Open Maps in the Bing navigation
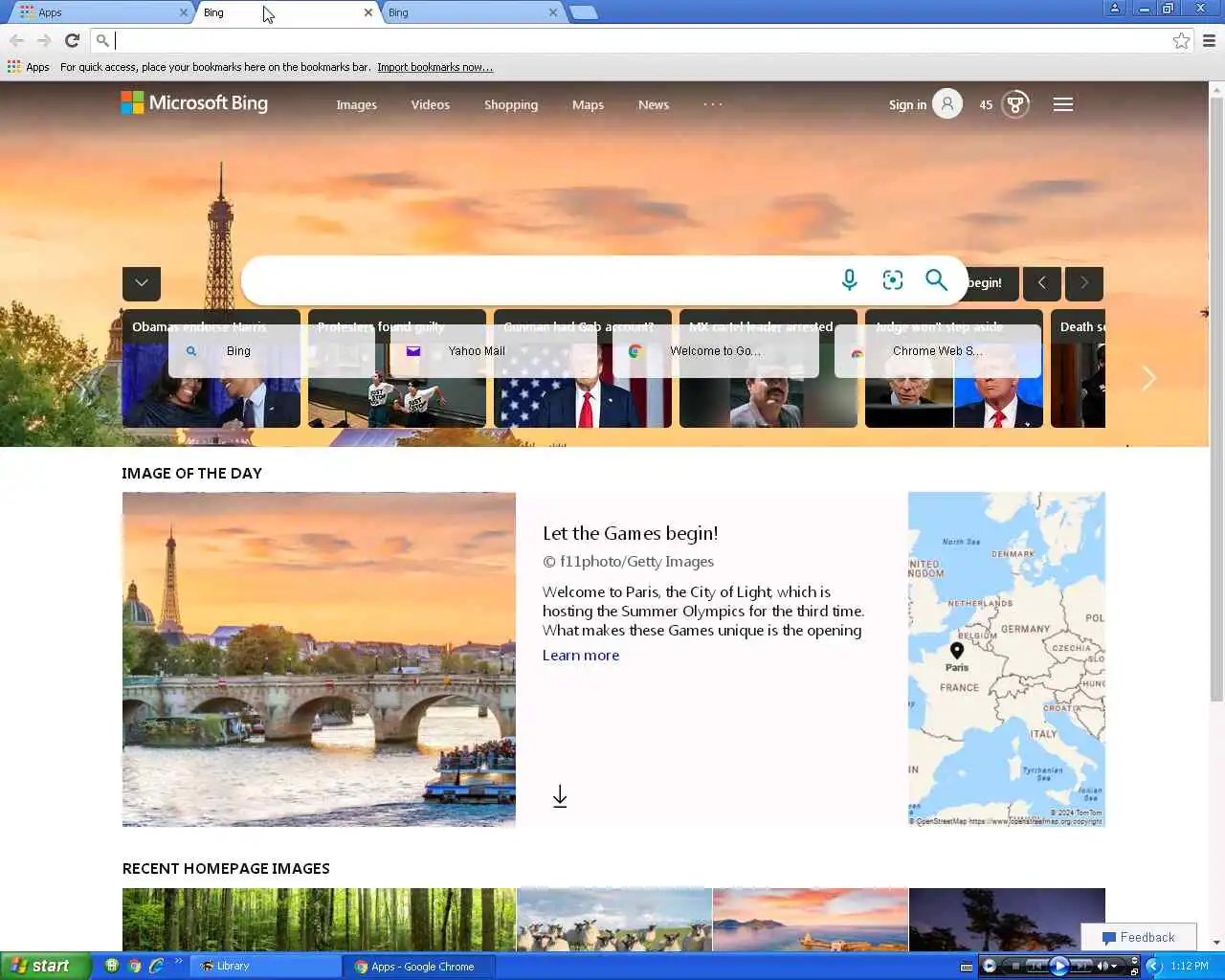 pos(588,105)
